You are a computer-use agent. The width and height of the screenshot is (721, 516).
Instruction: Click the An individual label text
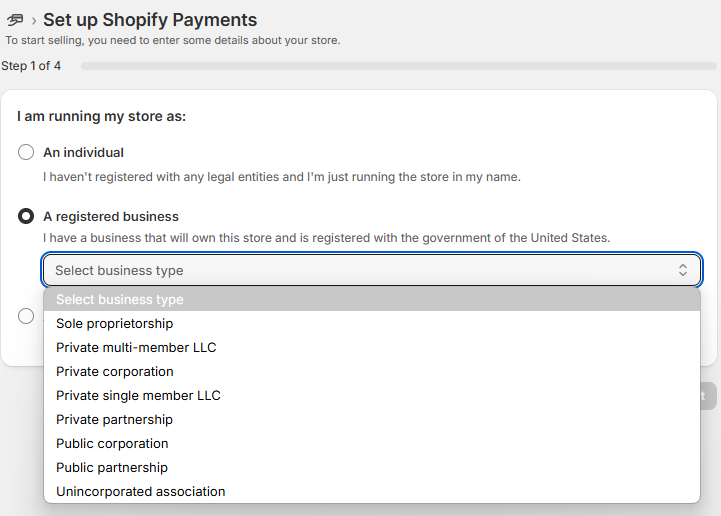tap(83, 152)
